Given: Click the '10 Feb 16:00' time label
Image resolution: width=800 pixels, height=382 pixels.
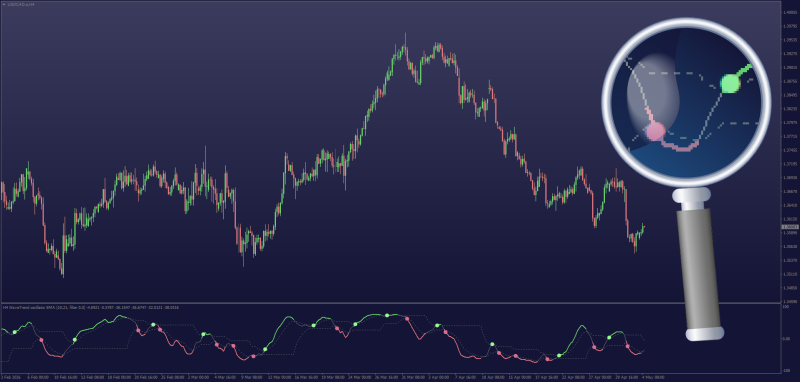Looking at the screenshot, I should click(x=66, y=377).
